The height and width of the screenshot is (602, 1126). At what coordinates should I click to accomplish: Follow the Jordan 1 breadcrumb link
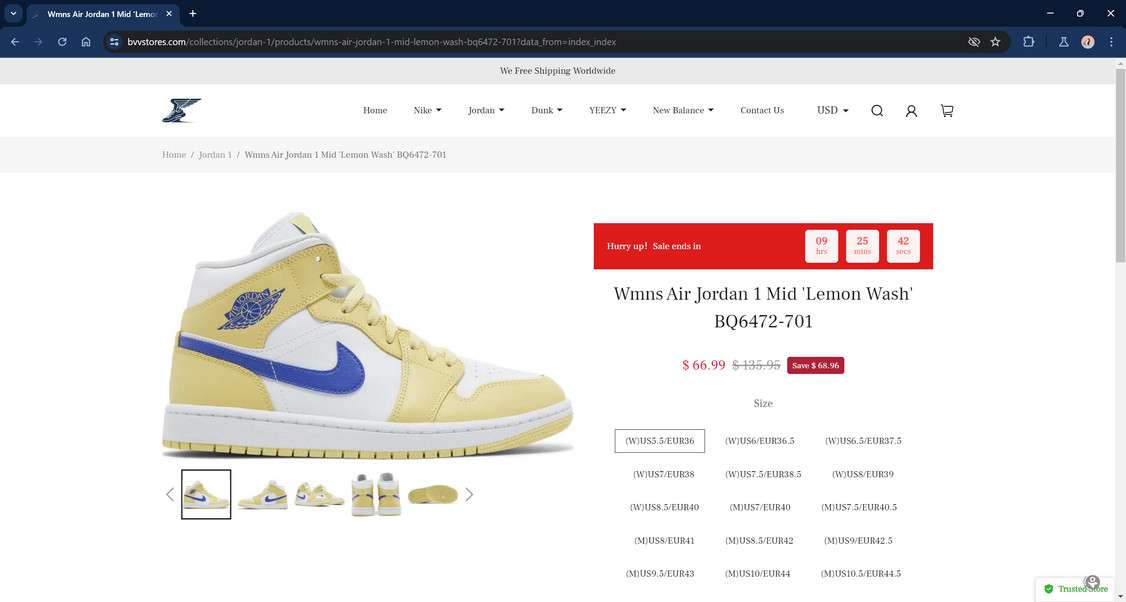[215, 155]
